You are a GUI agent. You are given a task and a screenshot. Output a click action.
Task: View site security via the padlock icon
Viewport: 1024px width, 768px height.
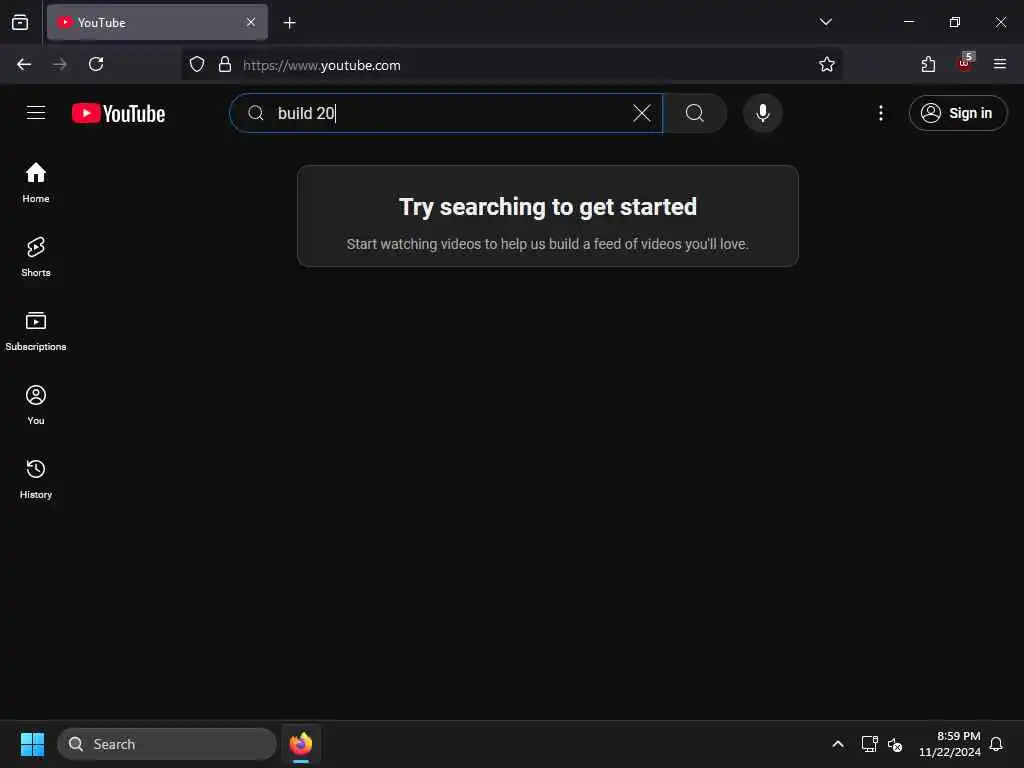225,64
